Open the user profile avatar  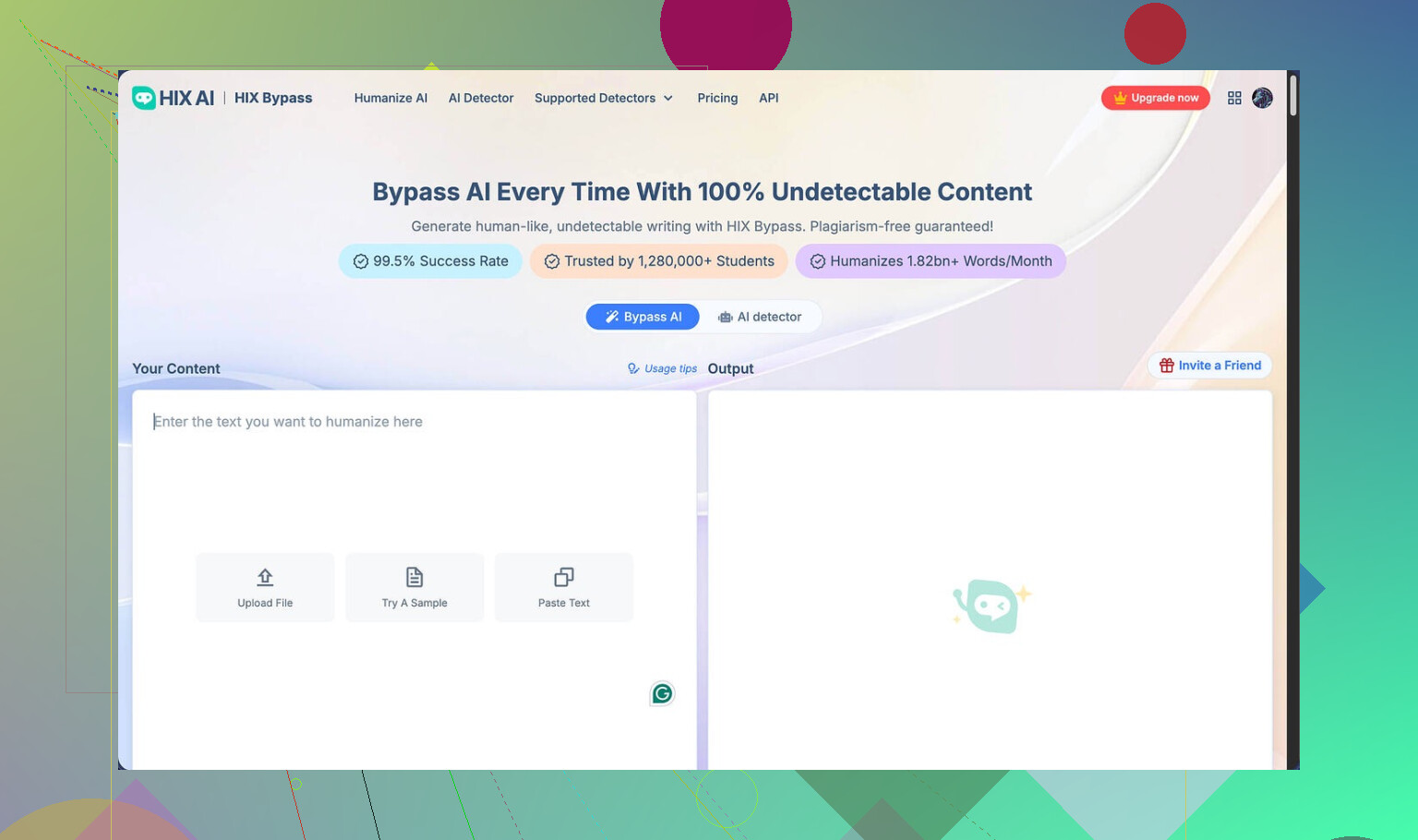(x=1262, y=98)
